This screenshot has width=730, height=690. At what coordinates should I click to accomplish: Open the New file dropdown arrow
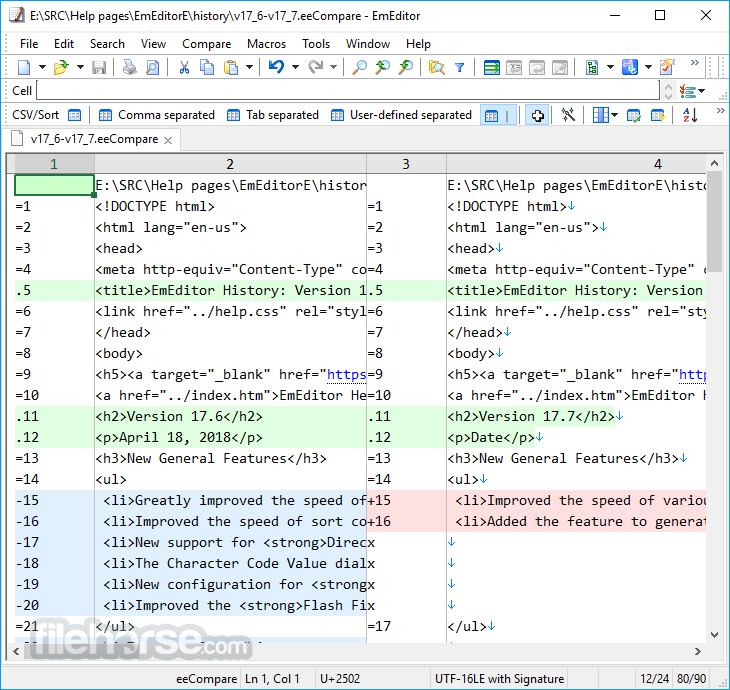point(42,68)
